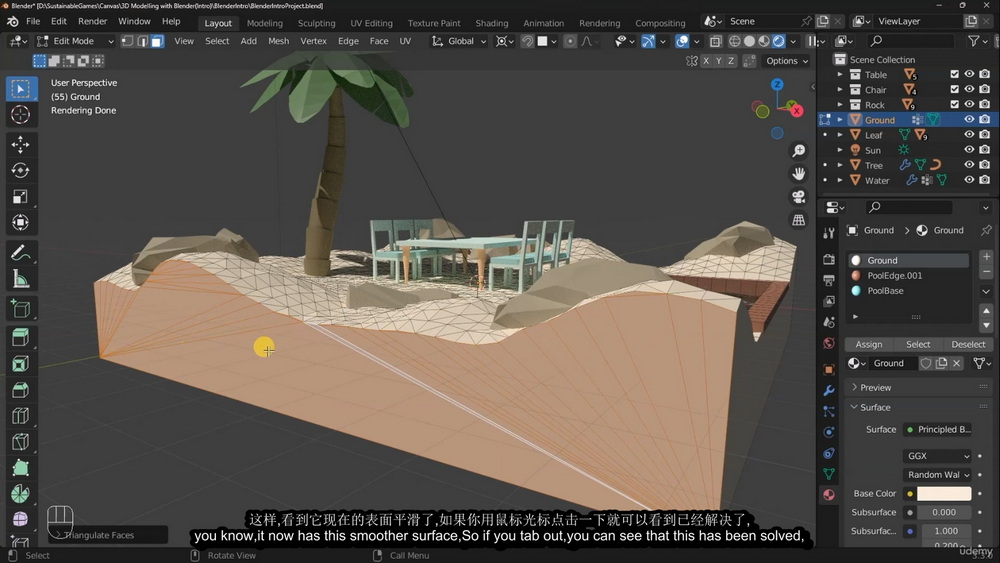Screen dimensions: 1000x563
Task: Open the Render properties tab icon
Action: [829, 260]
